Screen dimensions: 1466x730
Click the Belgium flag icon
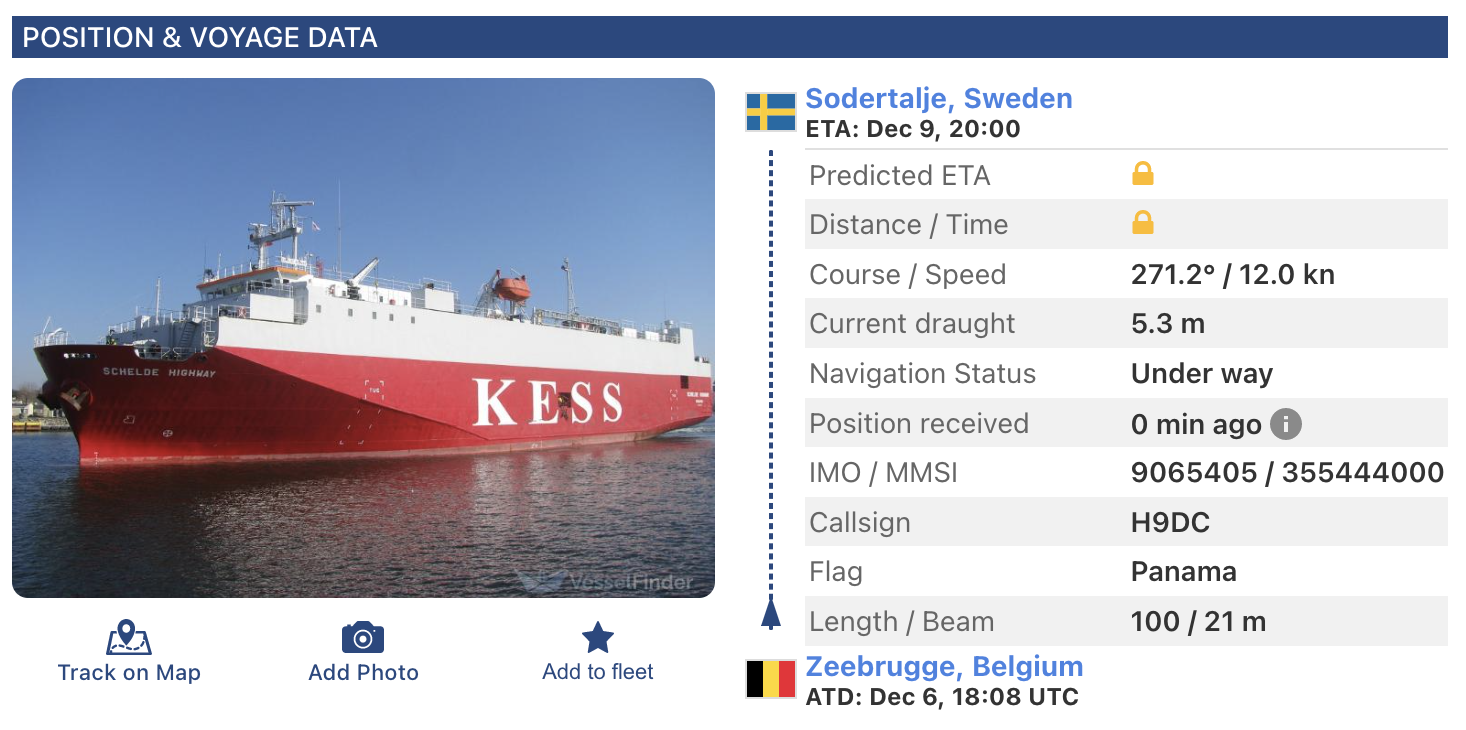click(x=771, y=680)
